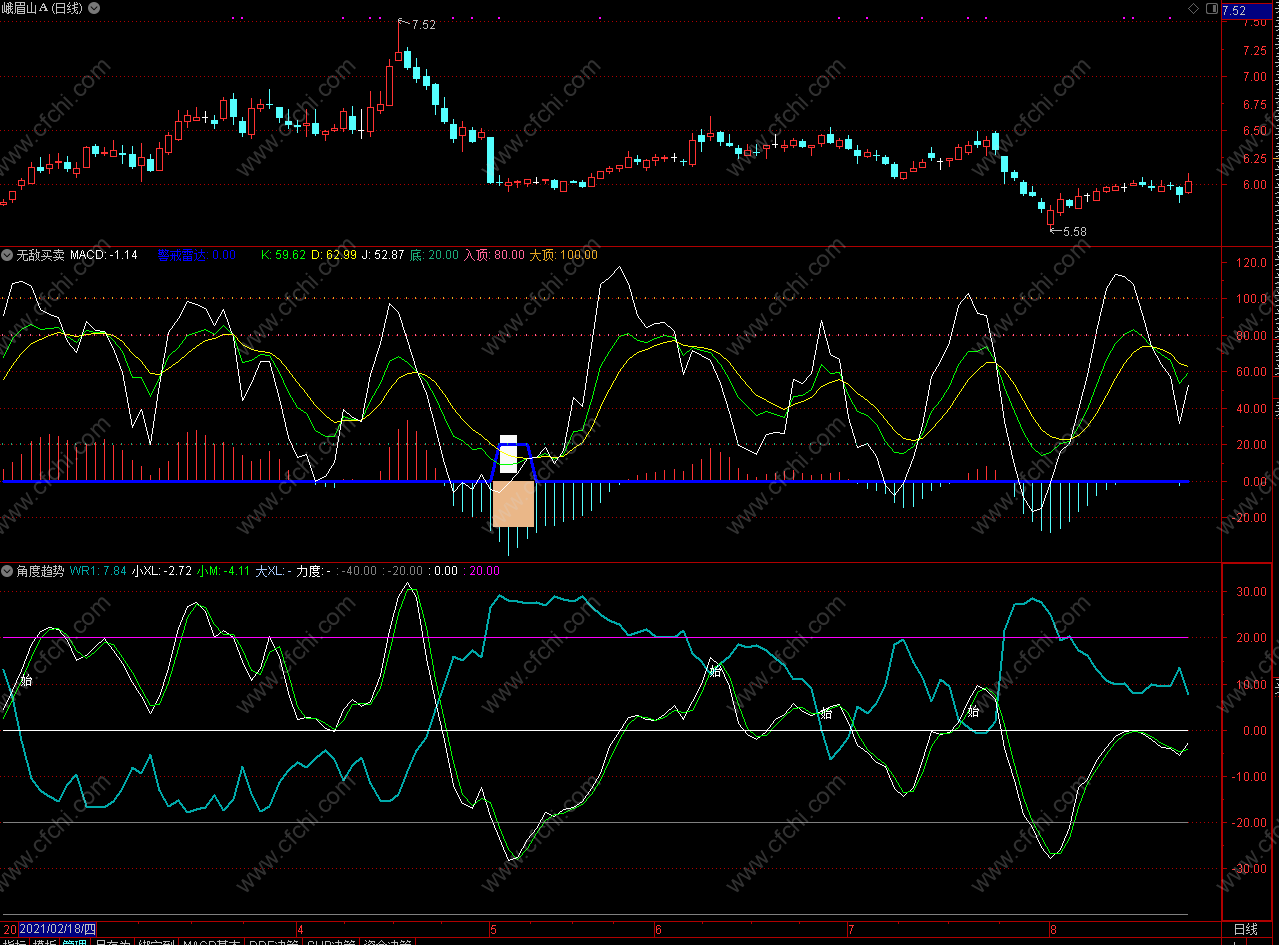Switch to the MACD基本 bottom tab
Screen dimensions: 1279x945
(x=211, y=941)
